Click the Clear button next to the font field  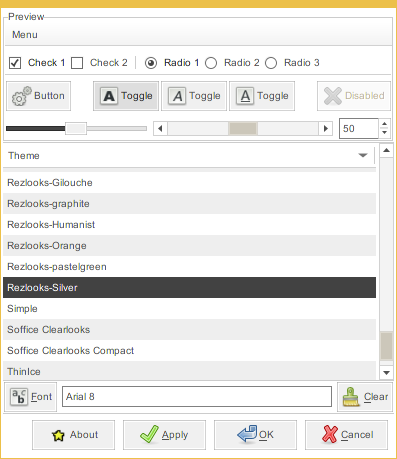365,397
